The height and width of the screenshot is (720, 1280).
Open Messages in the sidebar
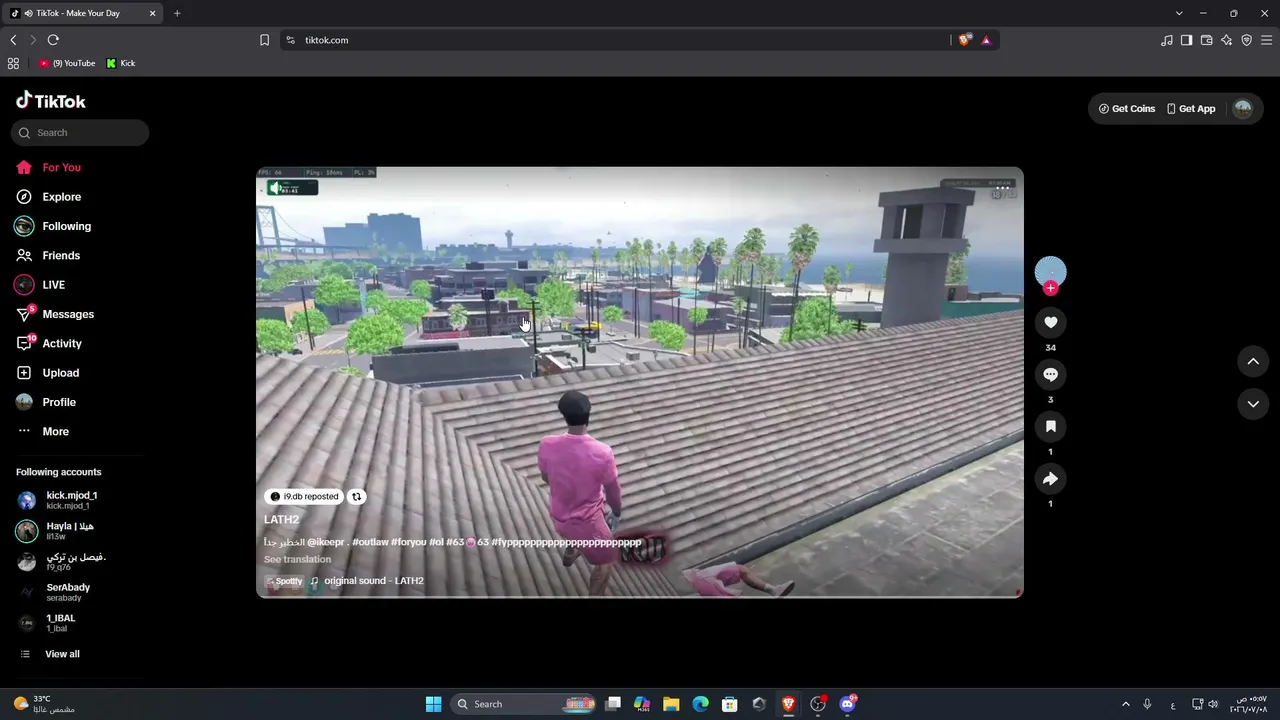point(55,314)
